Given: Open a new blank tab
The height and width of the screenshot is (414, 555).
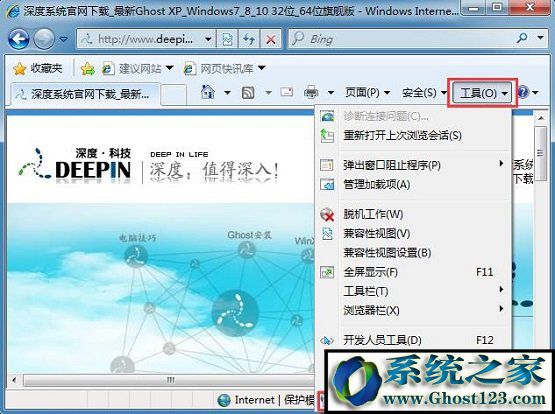Looking at the screenshot, I should coord(173,95).
